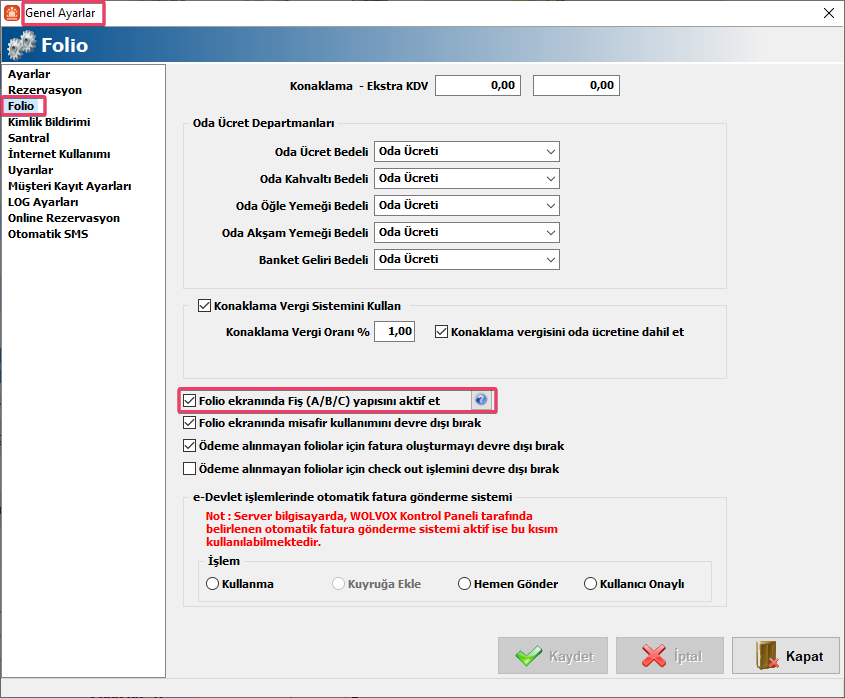Click the help icon beside Fiş (A/B/C) option
The image size is (845, 698).
click(481, 400)
